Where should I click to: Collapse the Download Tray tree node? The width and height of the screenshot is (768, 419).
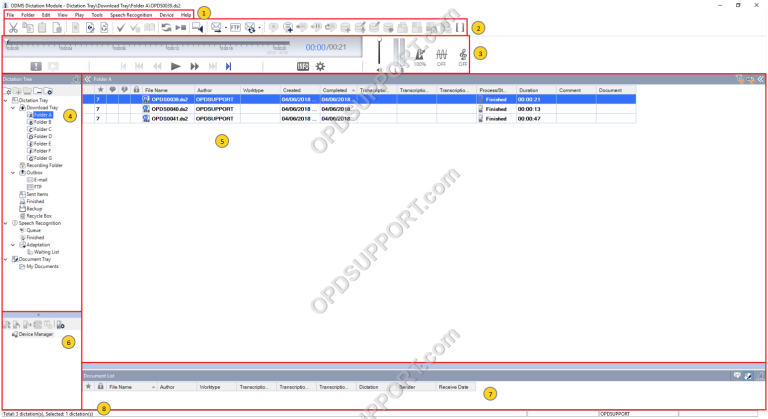pos(13,108)
